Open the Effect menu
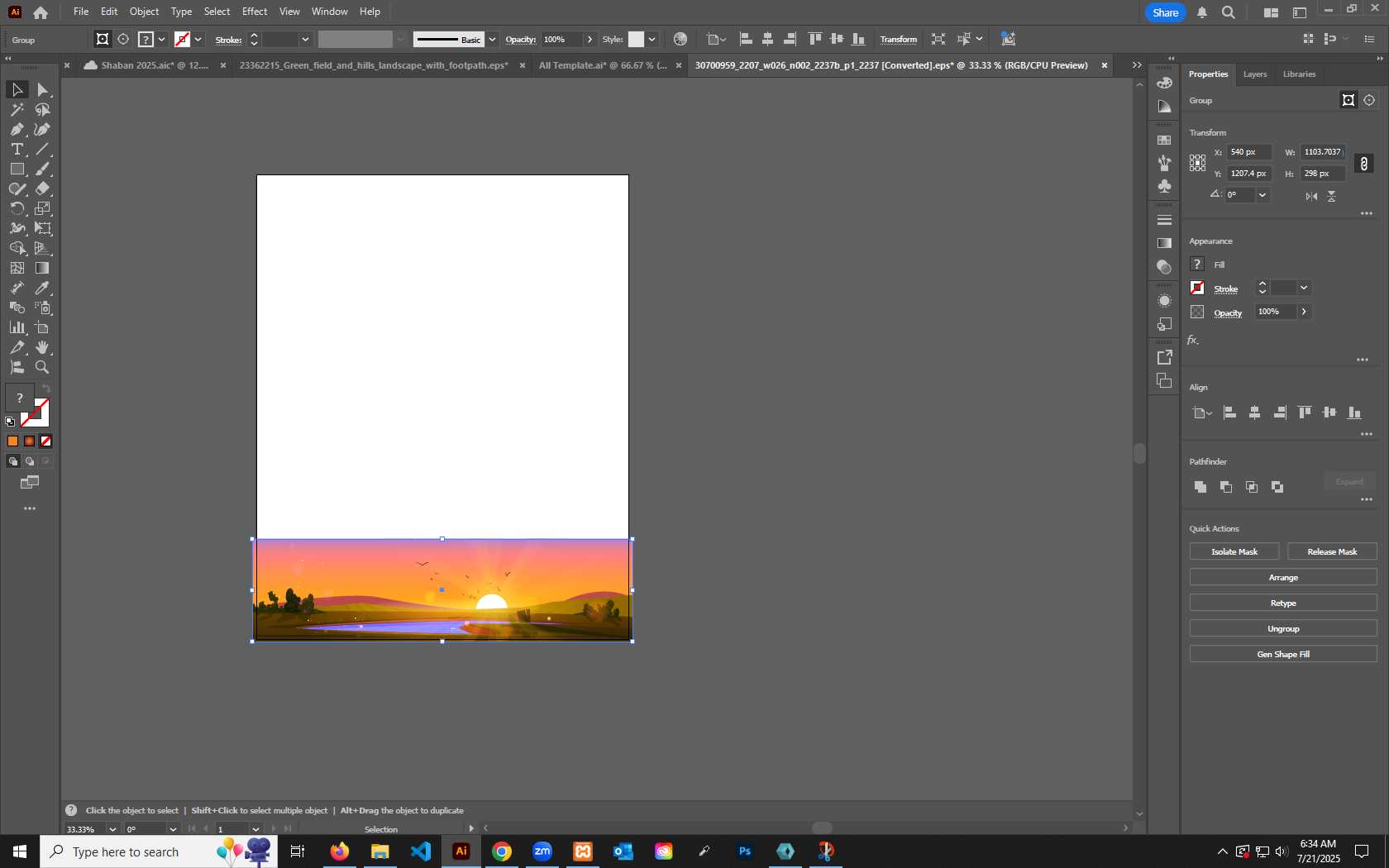The height and width of the screenshot is (868, 1389). point(255,12)
